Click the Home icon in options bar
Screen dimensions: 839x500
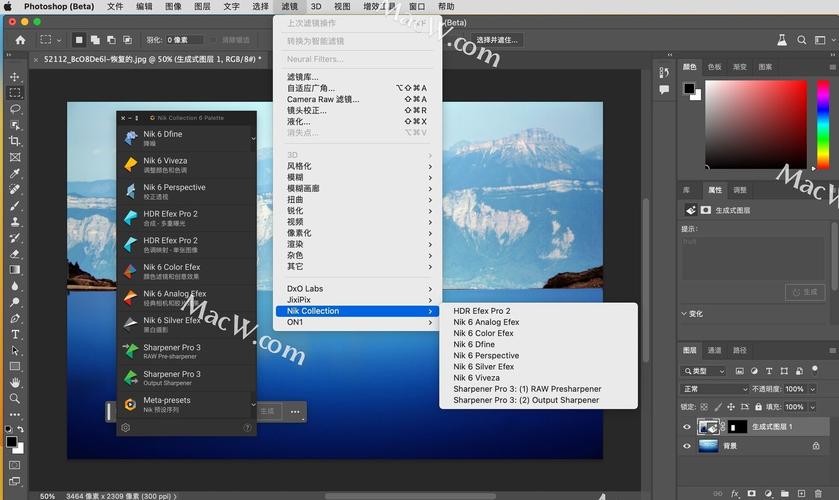(x=20, y=40)
